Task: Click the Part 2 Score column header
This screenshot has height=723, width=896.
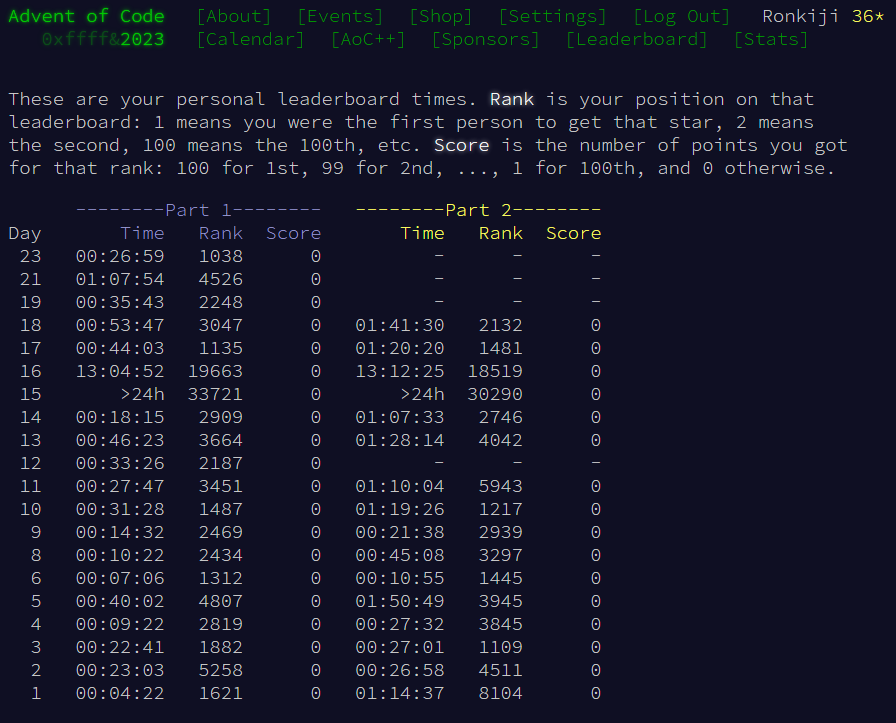Action: click(573, 233)
